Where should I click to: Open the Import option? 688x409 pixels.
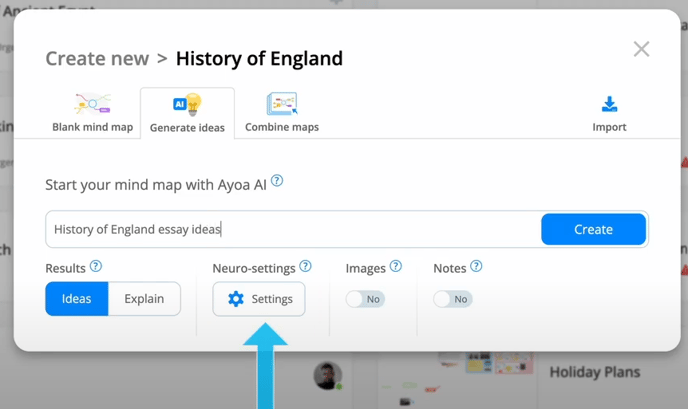pos(609,115)
